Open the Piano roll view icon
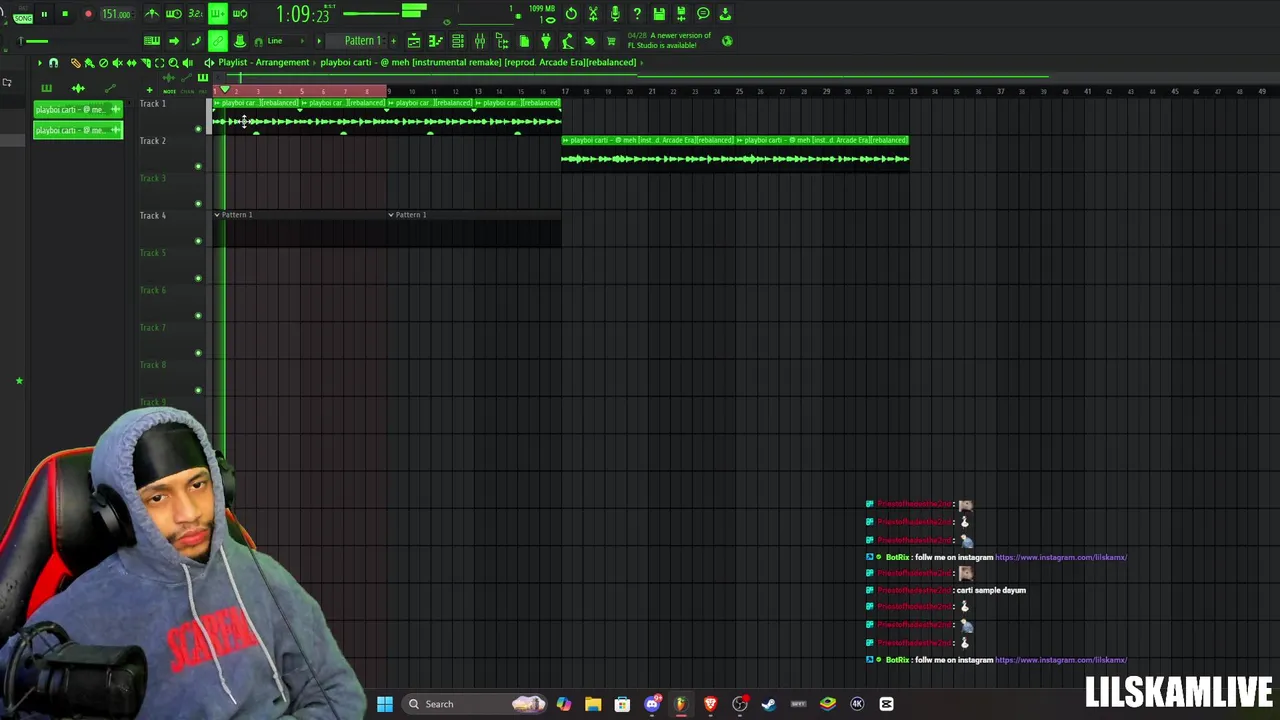1280x720 pixels. point(436,41)
